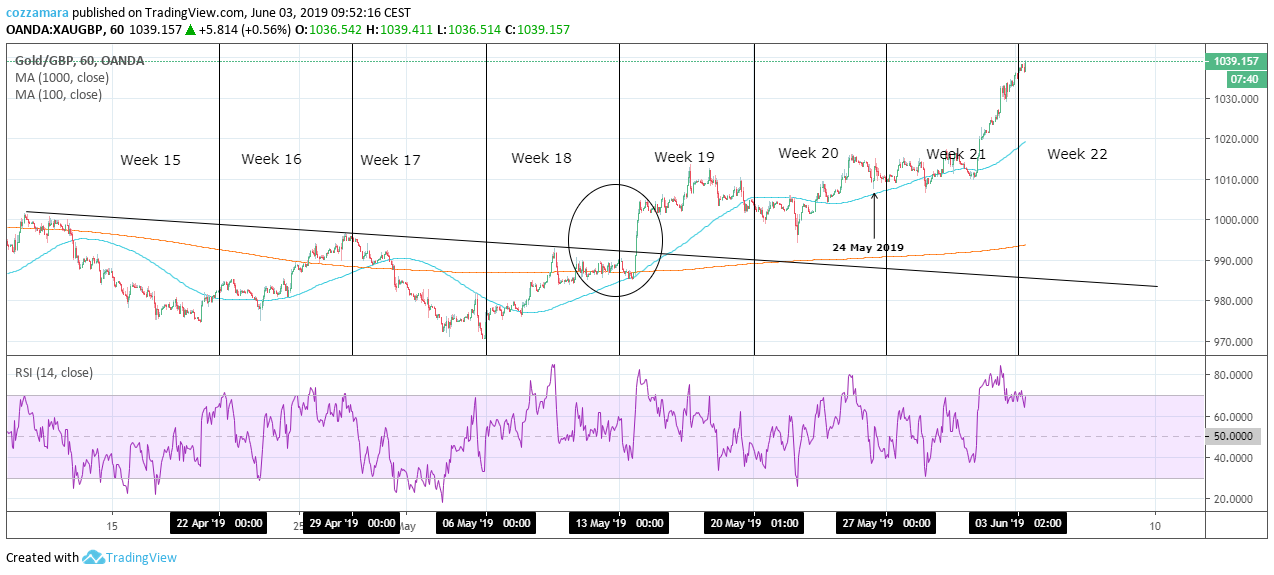1274x575 pixels.
Task: Click the highlighted RSI 50.0000 level tag
Action: tap(1235, 436)
